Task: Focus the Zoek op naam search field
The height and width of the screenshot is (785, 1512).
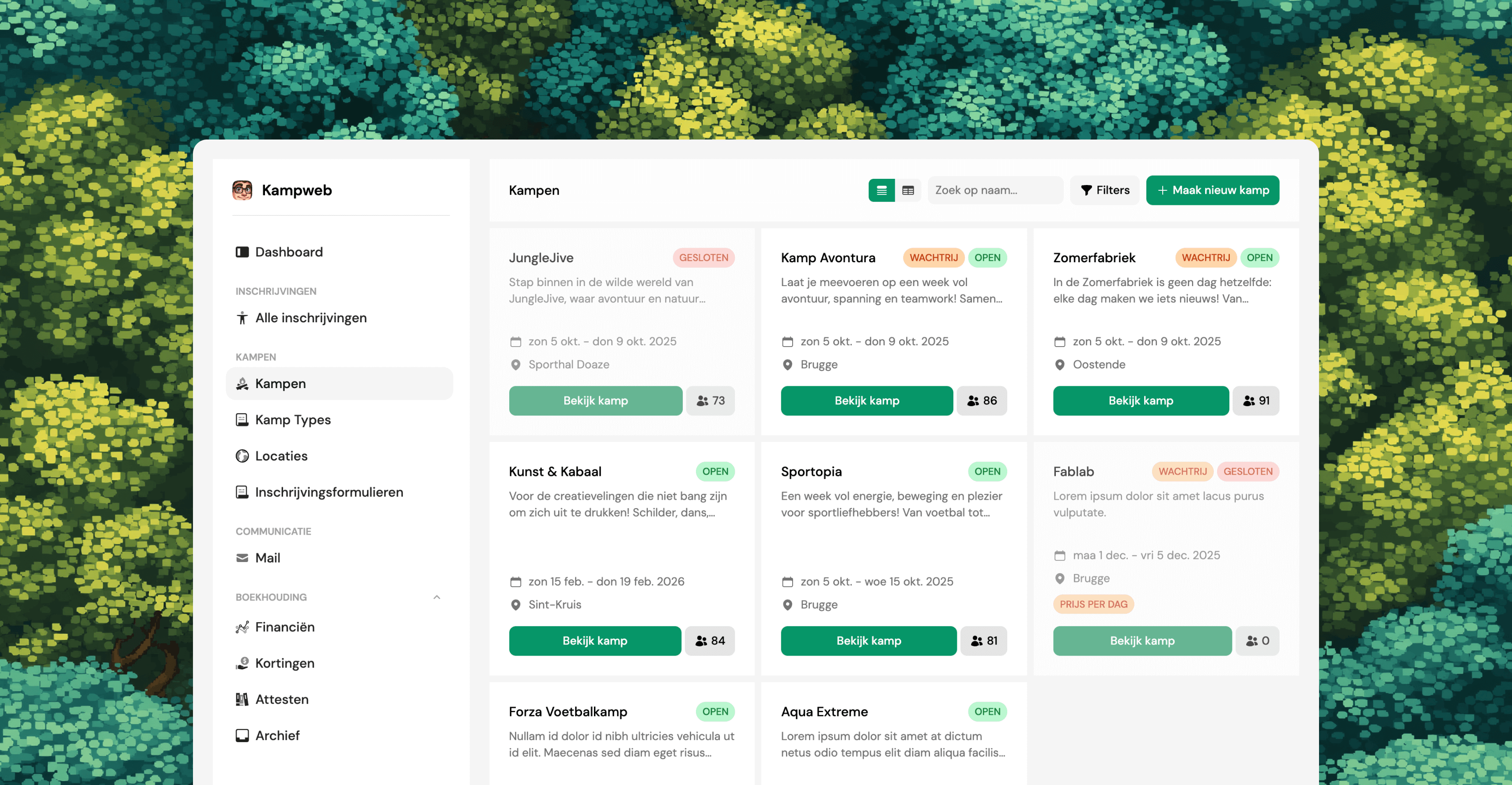Action: (994, 190)
